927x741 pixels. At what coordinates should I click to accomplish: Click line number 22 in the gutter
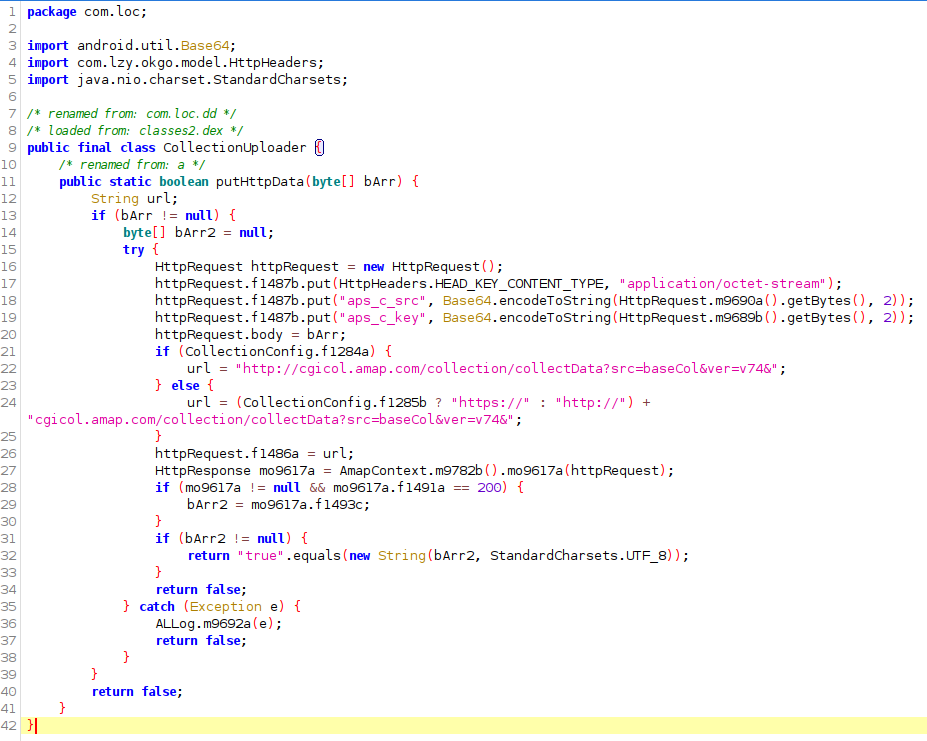[x=9, y=368]
